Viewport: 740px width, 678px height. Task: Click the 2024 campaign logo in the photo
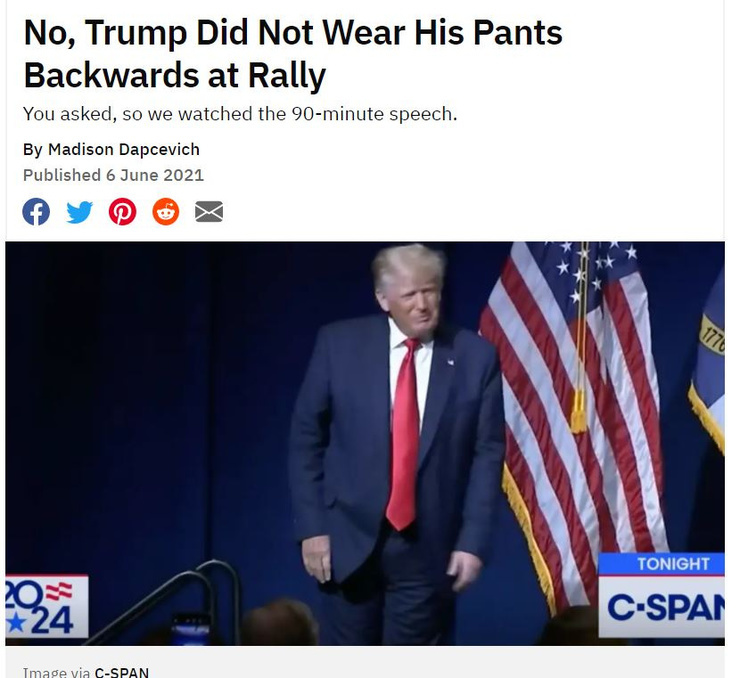(x=46, y=606)
